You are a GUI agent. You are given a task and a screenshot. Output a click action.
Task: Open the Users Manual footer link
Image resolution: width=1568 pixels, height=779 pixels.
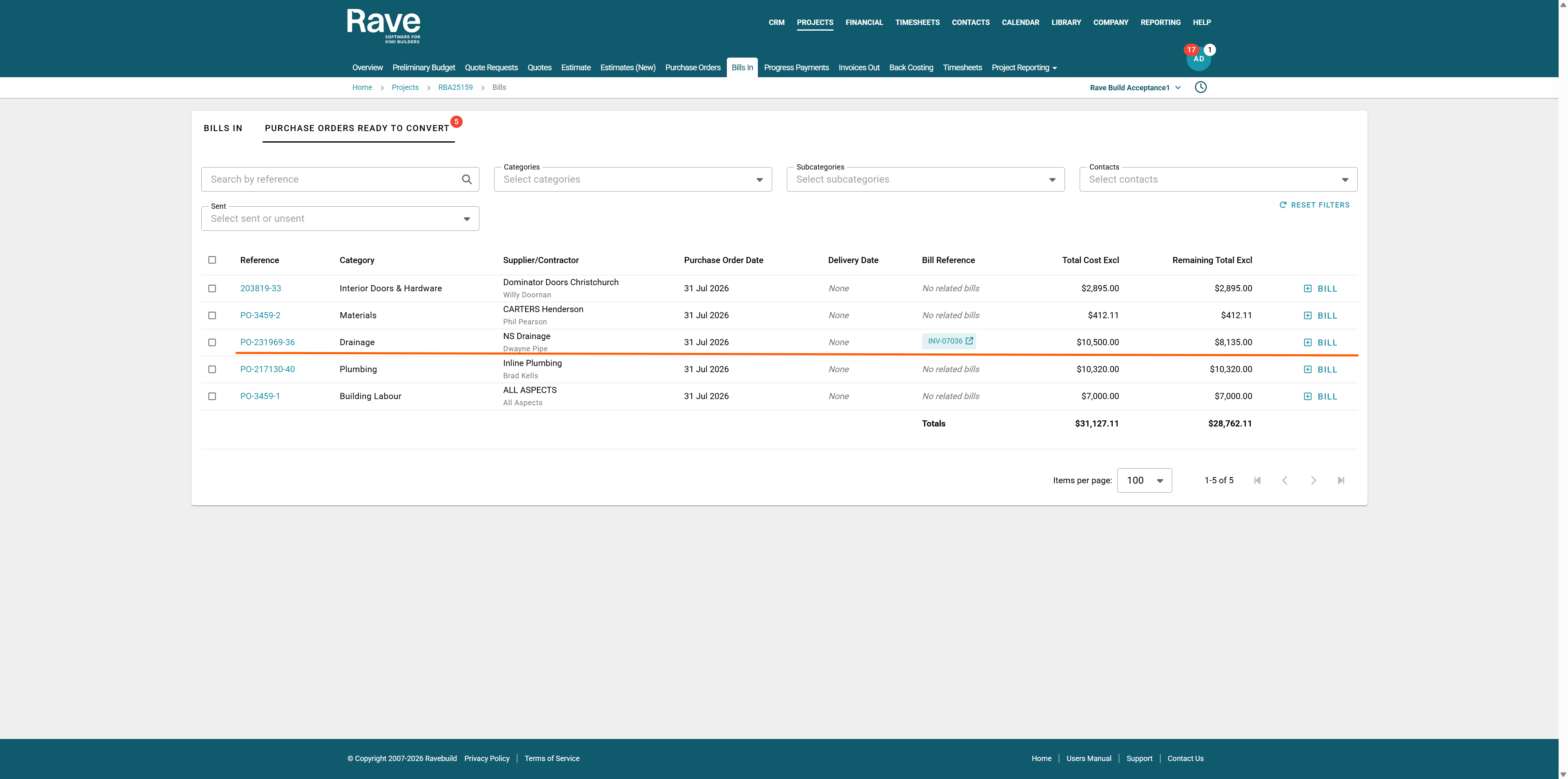coord(1088,759)
